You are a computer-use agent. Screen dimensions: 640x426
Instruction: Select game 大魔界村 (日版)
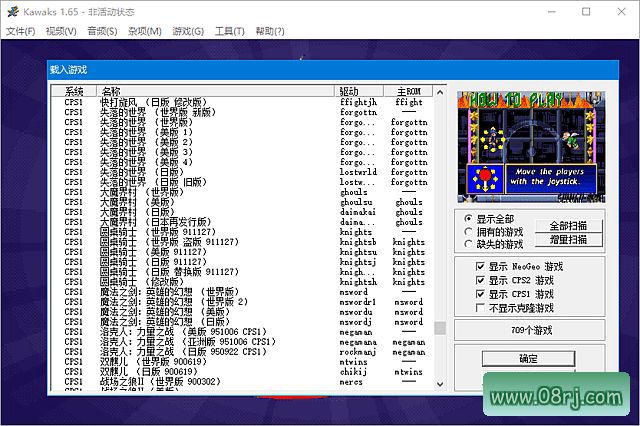(x=242, y=212)
